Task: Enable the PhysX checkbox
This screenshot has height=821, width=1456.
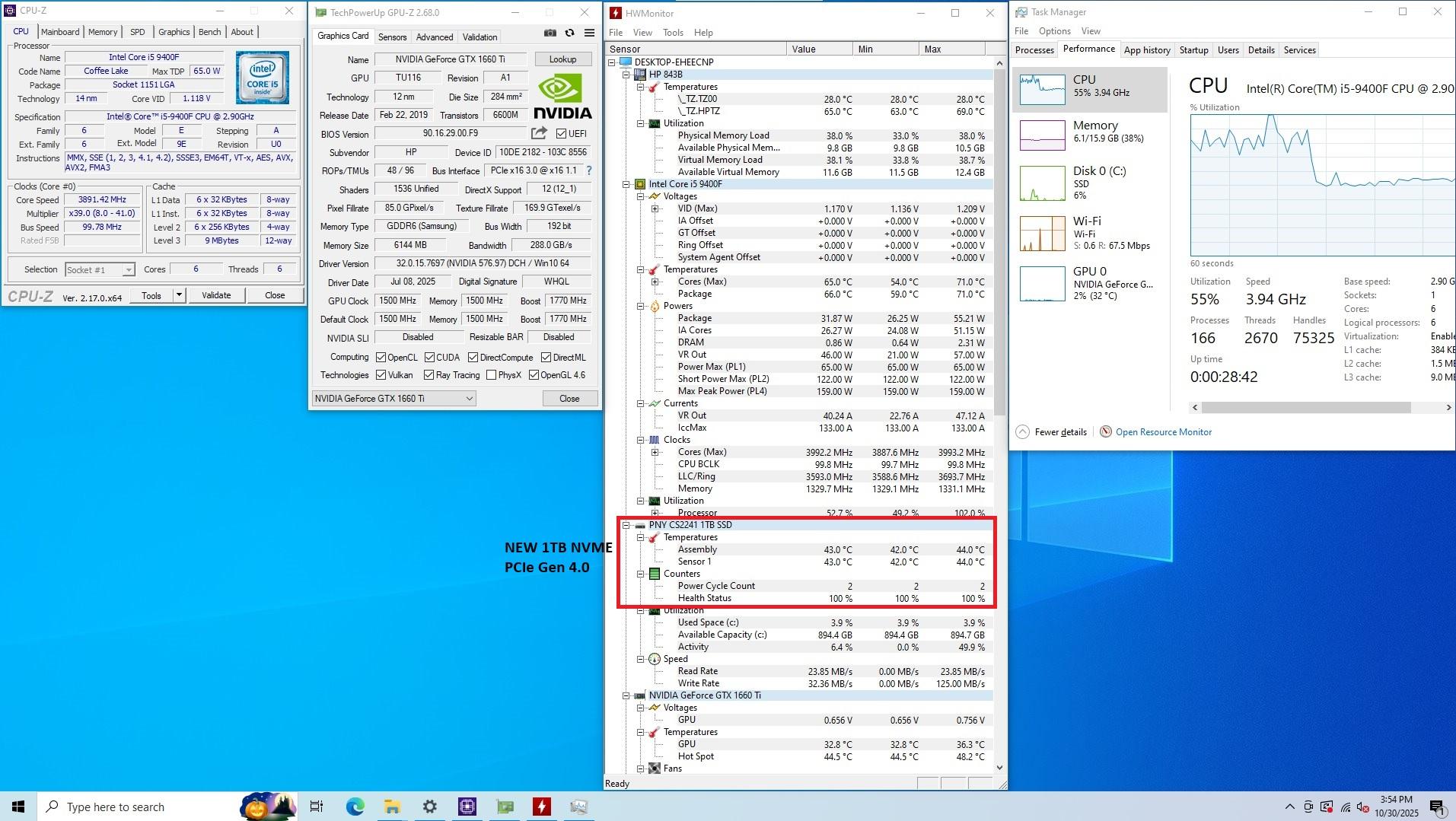Action: [x=491, y=375]
